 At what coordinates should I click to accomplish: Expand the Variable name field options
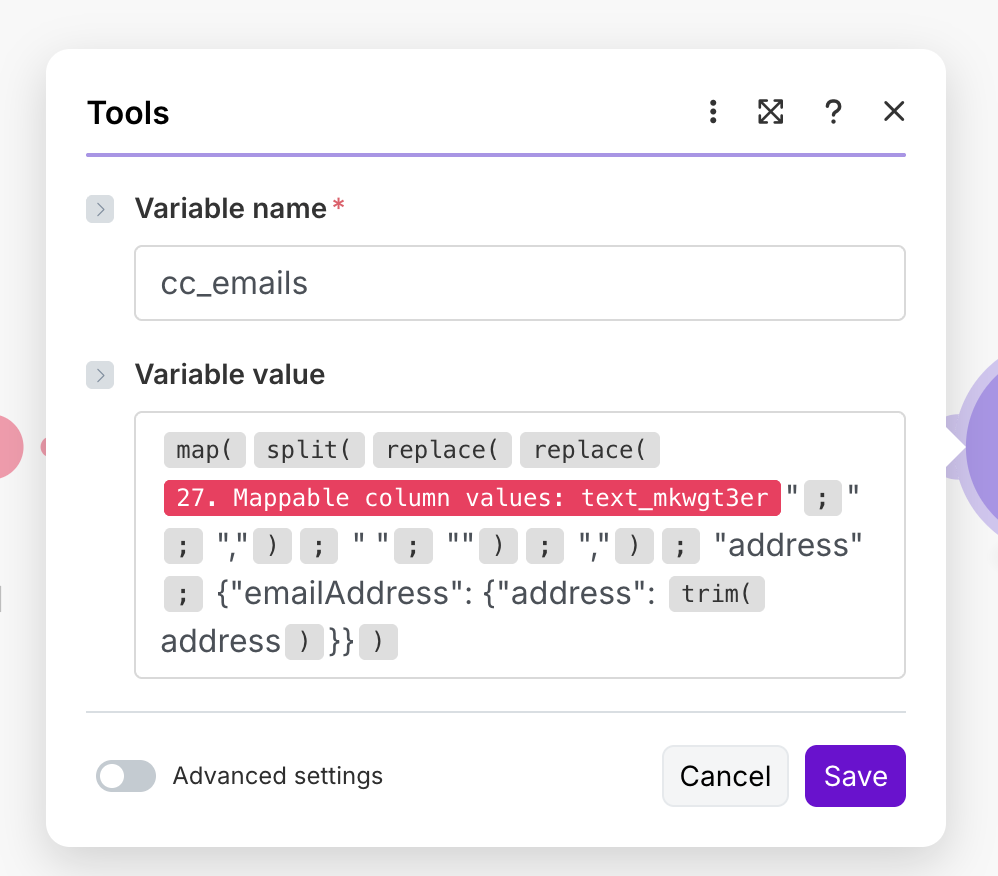tap(100, 209)
